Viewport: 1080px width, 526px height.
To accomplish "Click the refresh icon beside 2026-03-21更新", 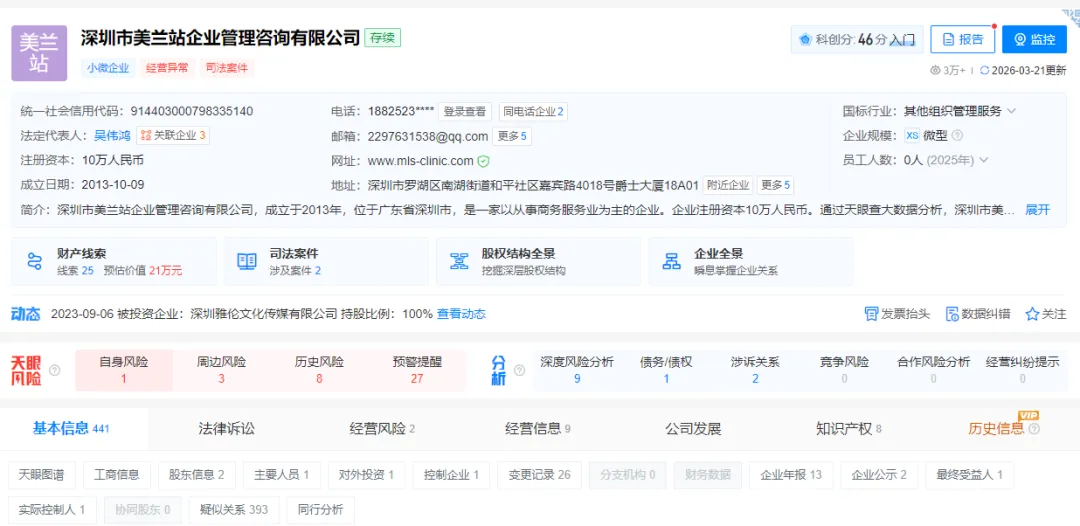I will [x=984, y=70].
